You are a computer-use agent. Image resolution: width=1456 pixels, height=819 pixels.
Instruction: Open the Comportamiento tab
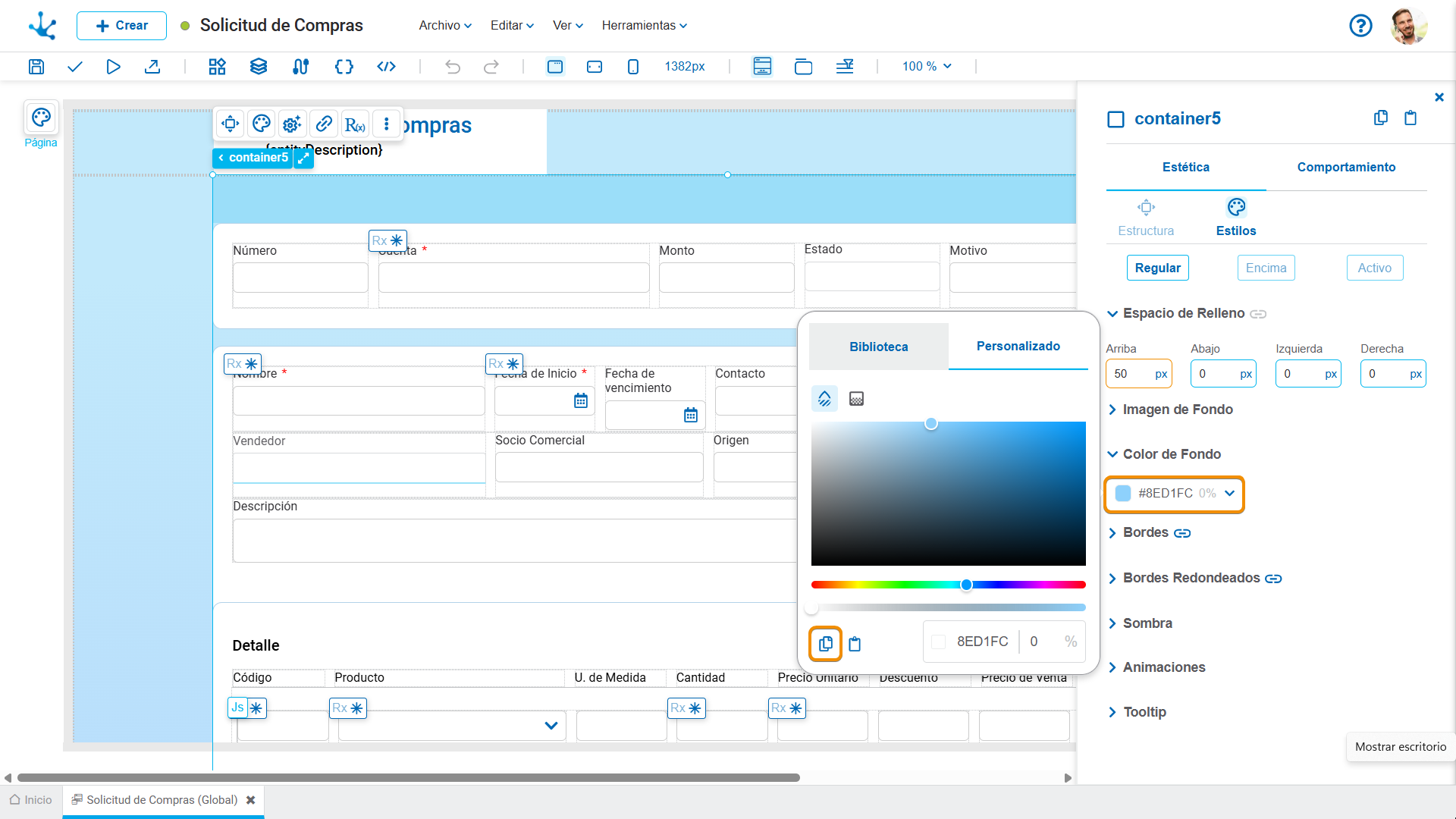(x=1346, y=167)
